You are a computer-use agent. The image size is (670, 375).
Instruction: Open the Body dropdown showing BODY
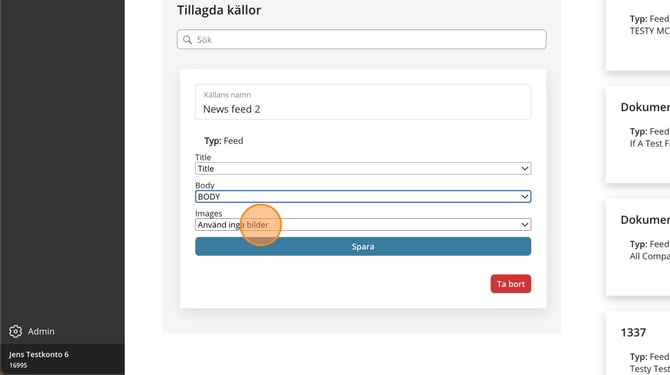coord(363,196)
